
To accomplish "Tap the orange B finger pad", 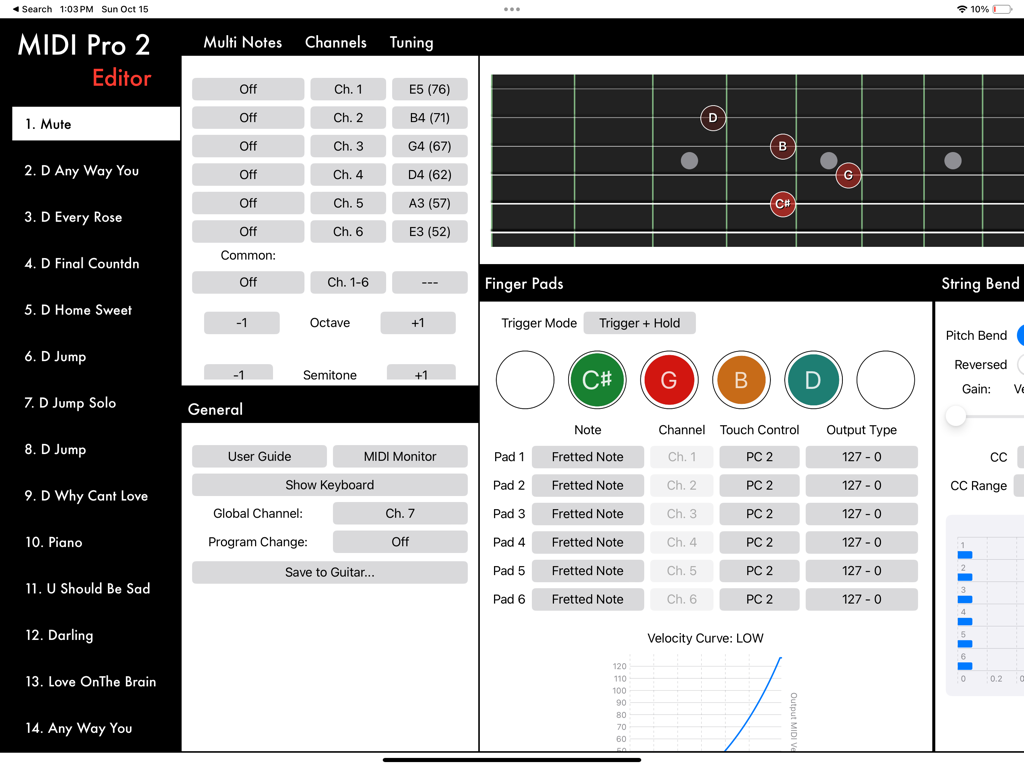I will 741,379.
